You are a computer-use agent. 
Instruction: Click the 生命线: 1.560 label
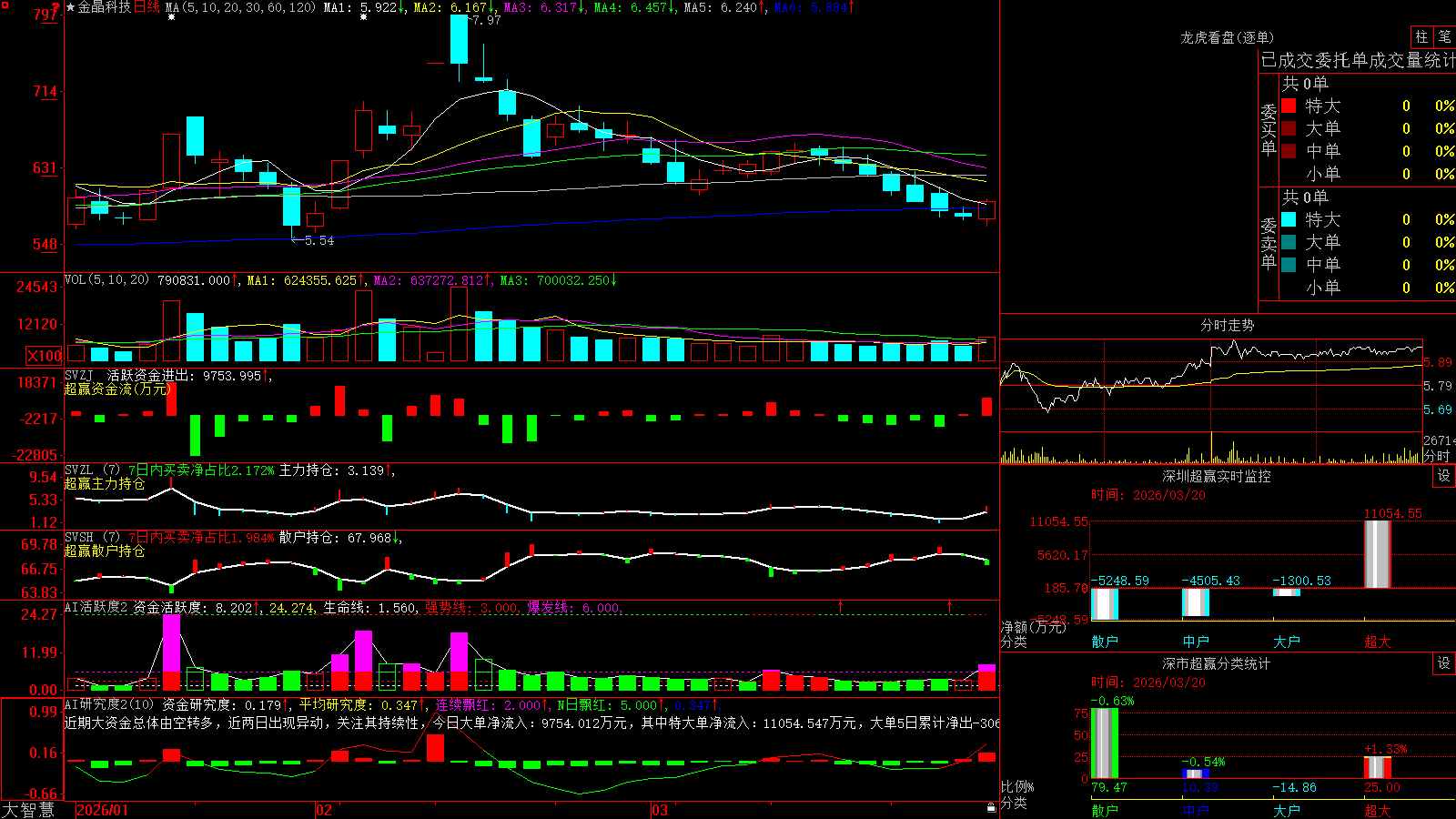tap(370, 608)
